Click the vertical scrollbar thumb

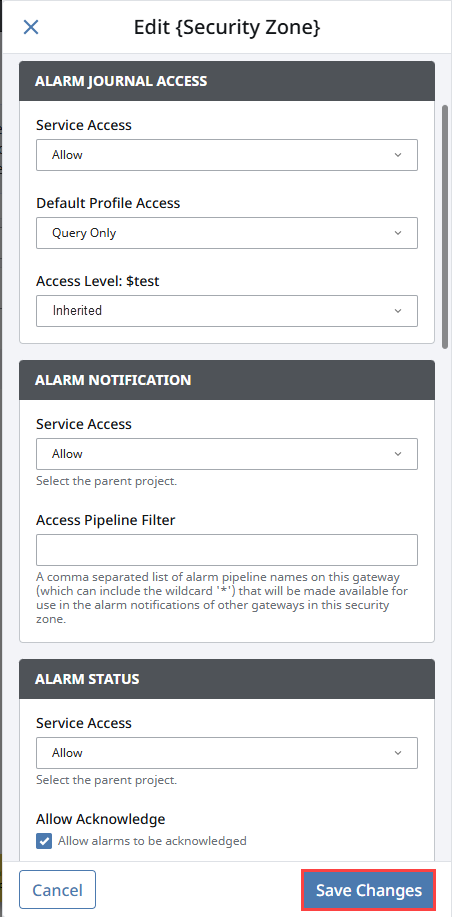[445, 227]
